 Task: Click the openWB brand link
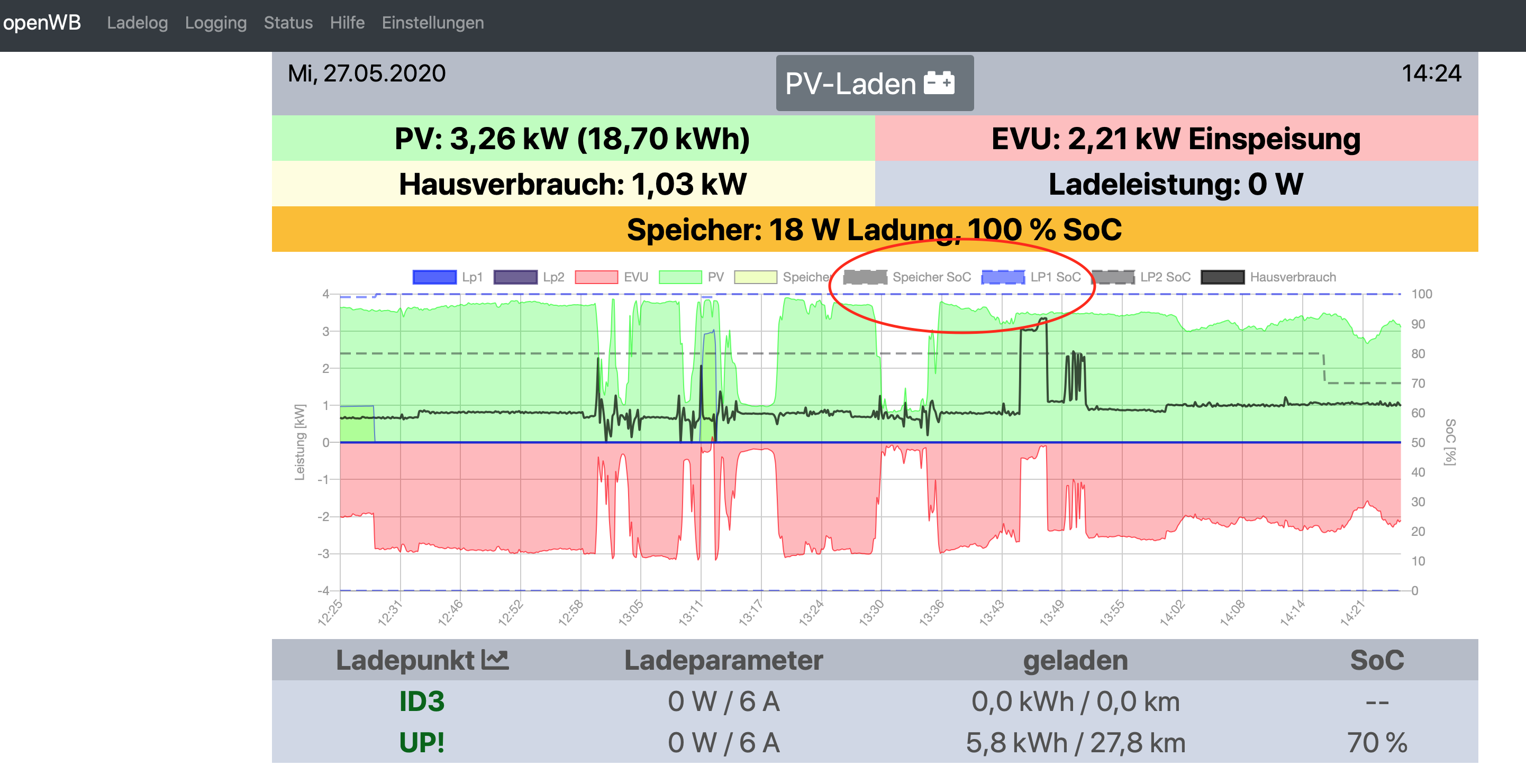coord(42,23)
